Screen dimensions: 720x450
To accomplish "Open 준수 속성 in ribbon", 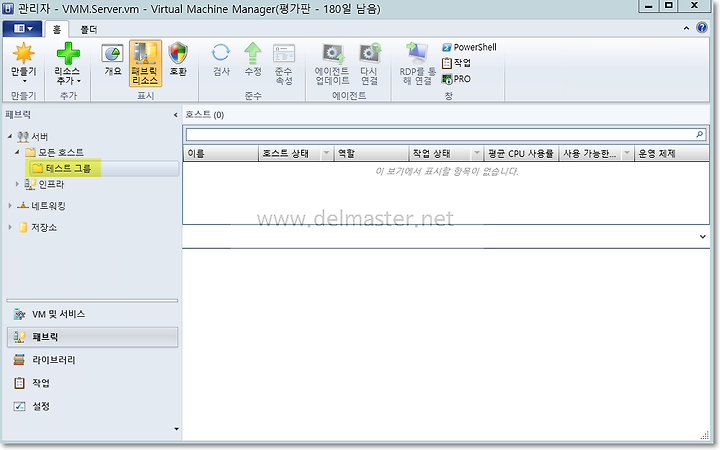I will point(284,64).
